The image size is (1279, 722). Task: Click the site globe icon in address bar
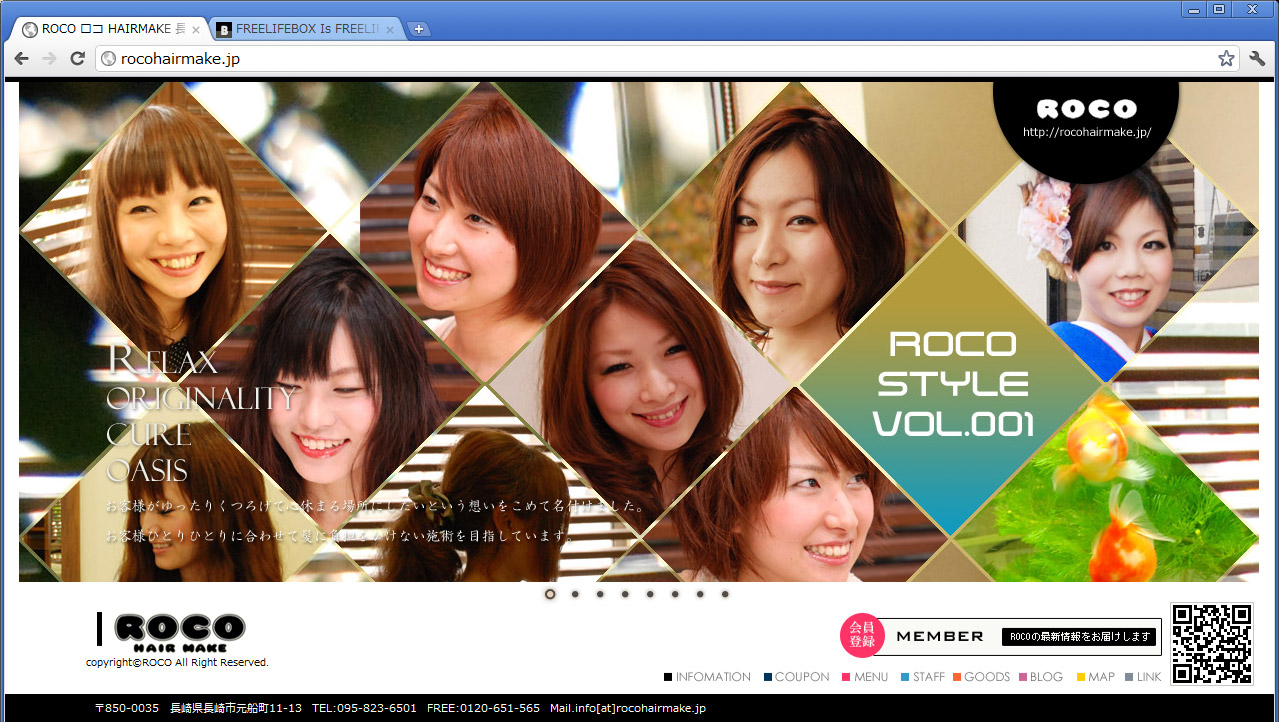click(108, 59)
